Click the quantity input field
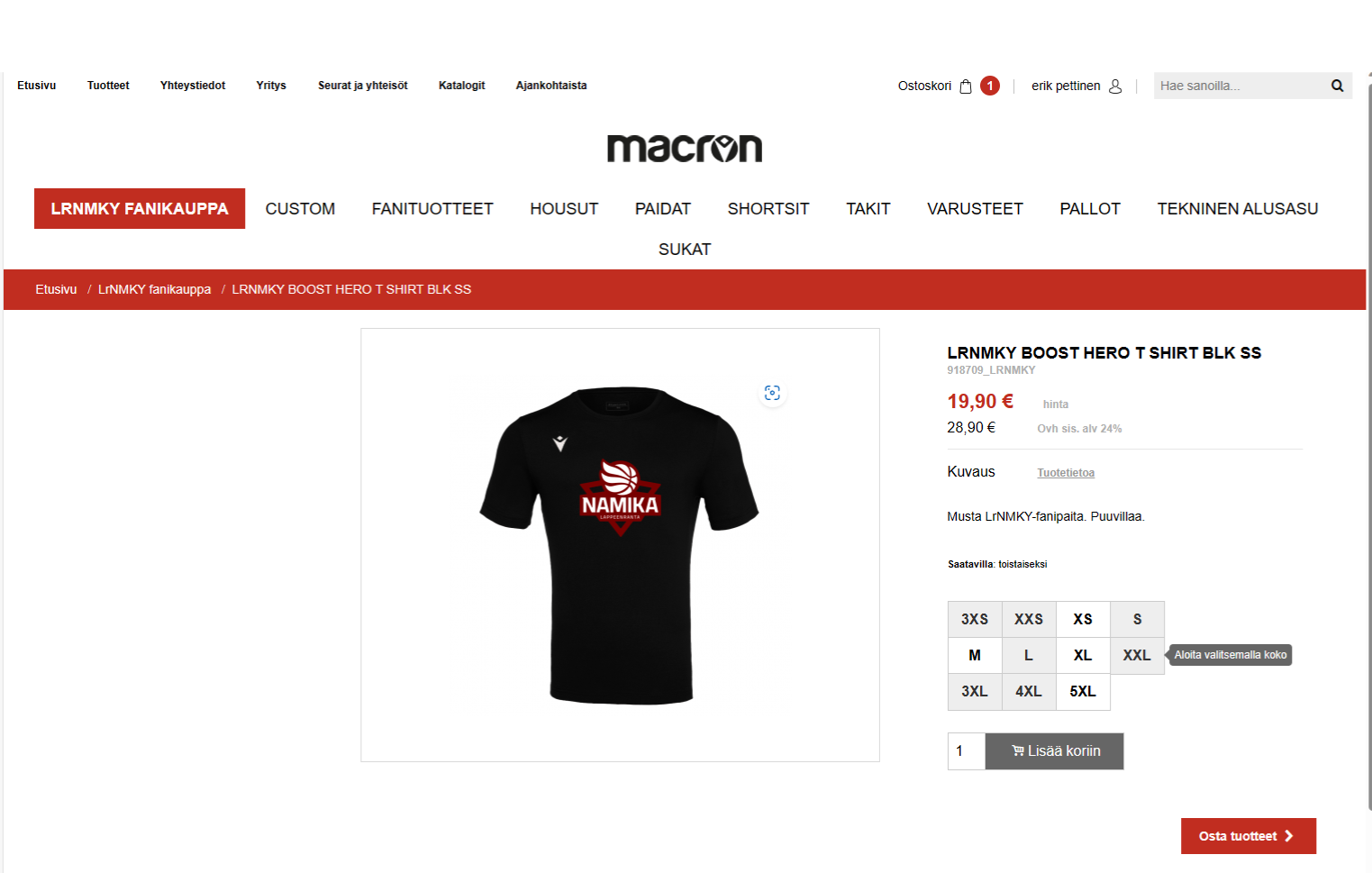 tap(967, 751)
